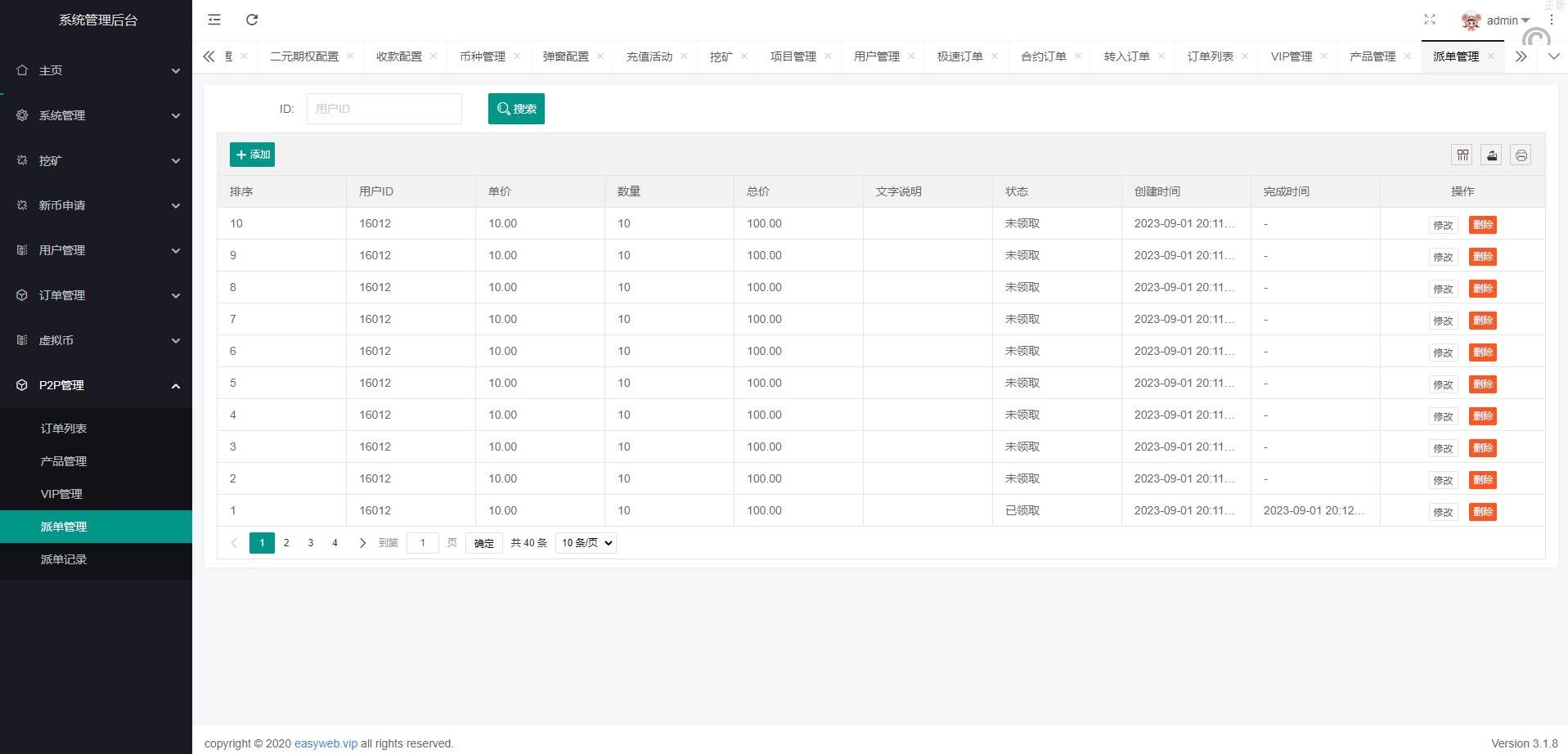Collapse the sidebar with the menu fold icon
The width and height of the screenshot is (1568, 754).
click(x=214, y=20)
